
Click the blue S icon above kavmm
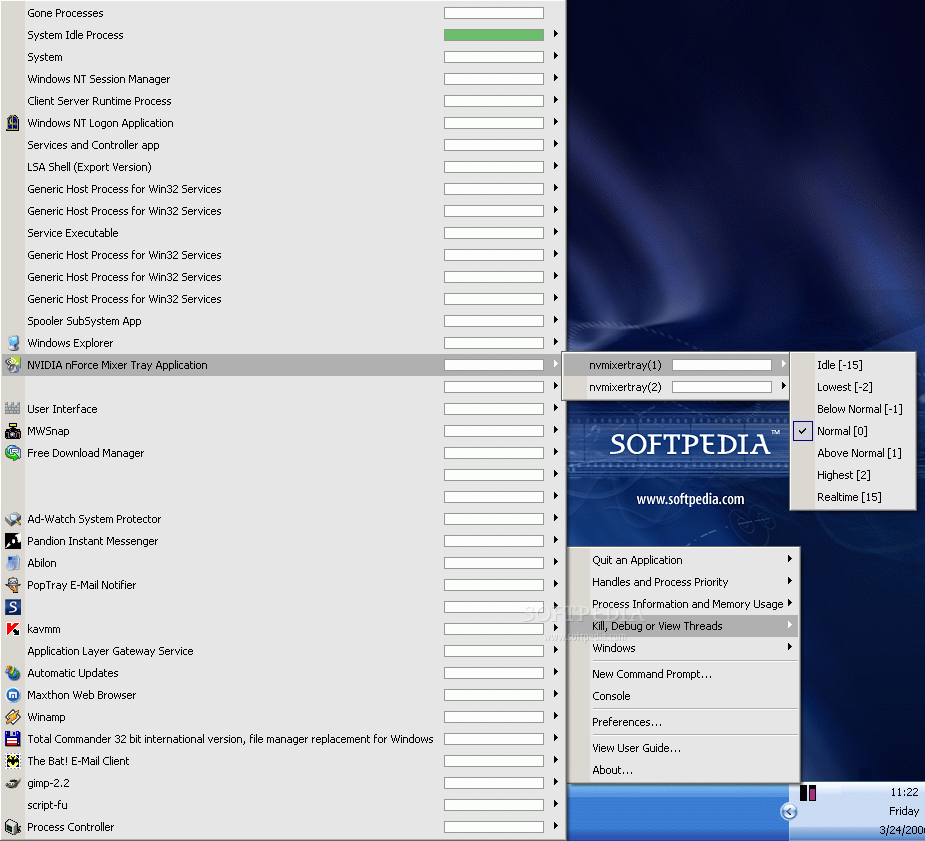[x=12, y=607]
